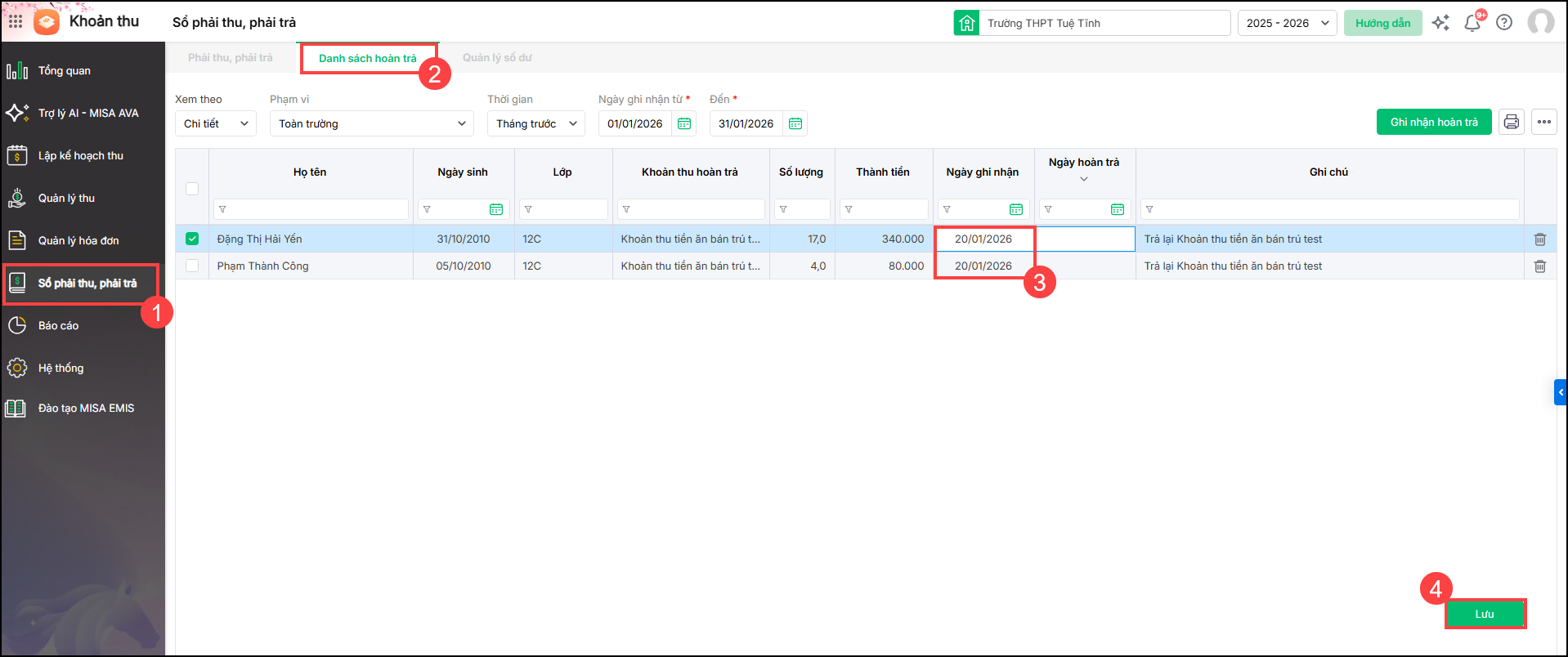Click trash icon for Phạm Thành Công row
The image size is (1568, 657).
[1539, 266]
